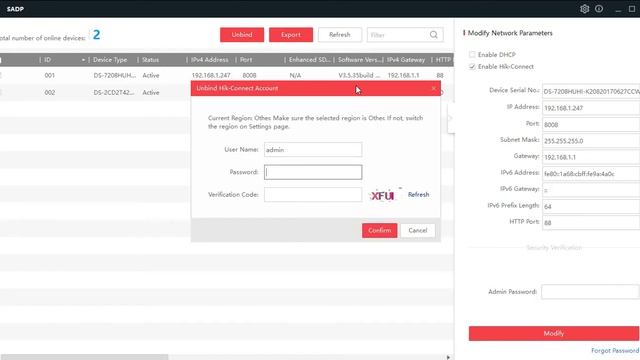
Task: Click the scrollbar right arrow
Action: pyautogui.click(x=448, y=357)
